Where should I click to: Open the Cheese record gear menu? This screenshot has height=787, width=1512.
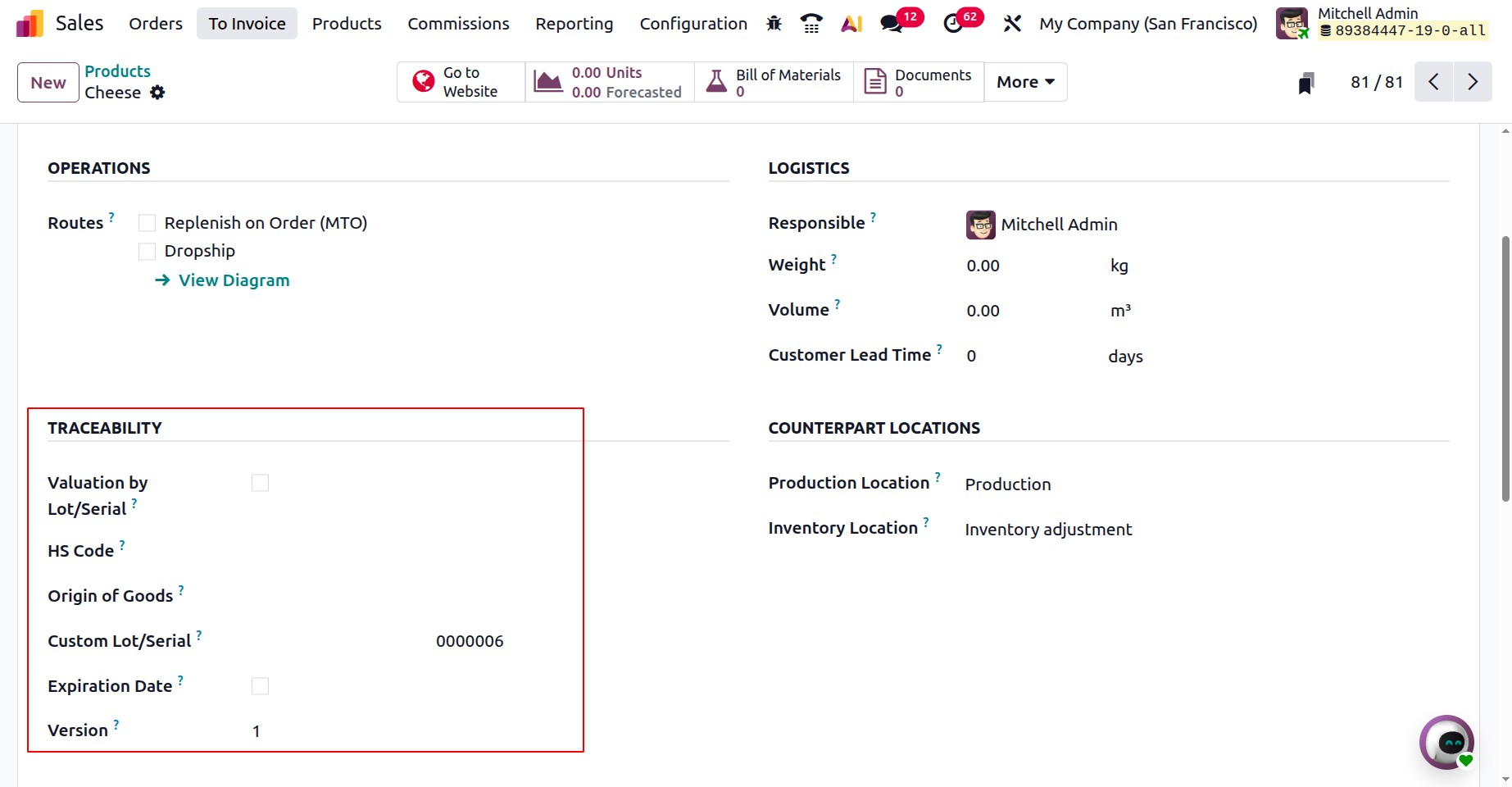point(157,93)
